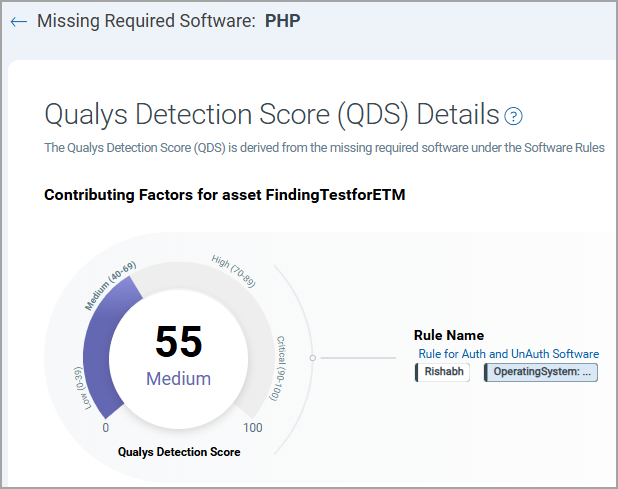Select the OperatingSystem: ... tag
Viewport: 618px width, 489px height.
pyautogui.click(x=541, y=372)
